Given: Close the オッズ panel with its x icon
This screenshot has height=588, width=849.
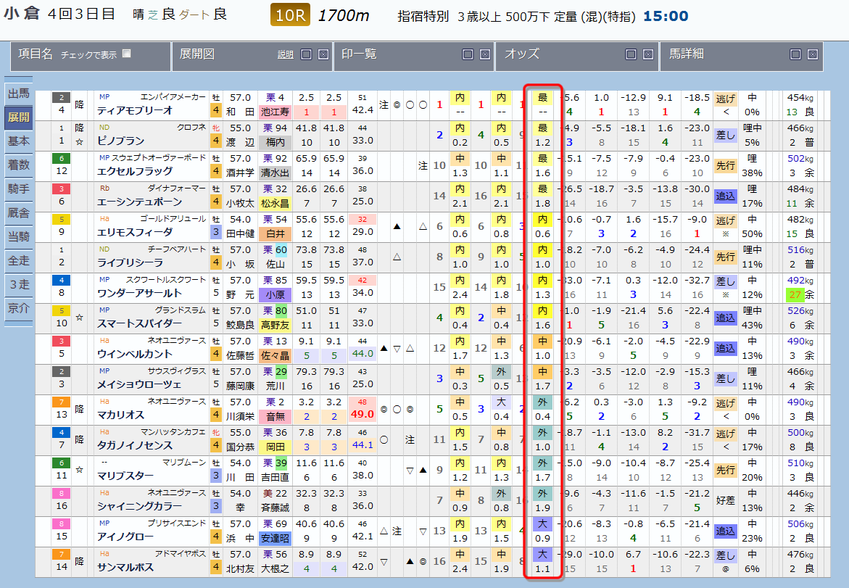Looking at the screenshot, I should pos(648,54).
